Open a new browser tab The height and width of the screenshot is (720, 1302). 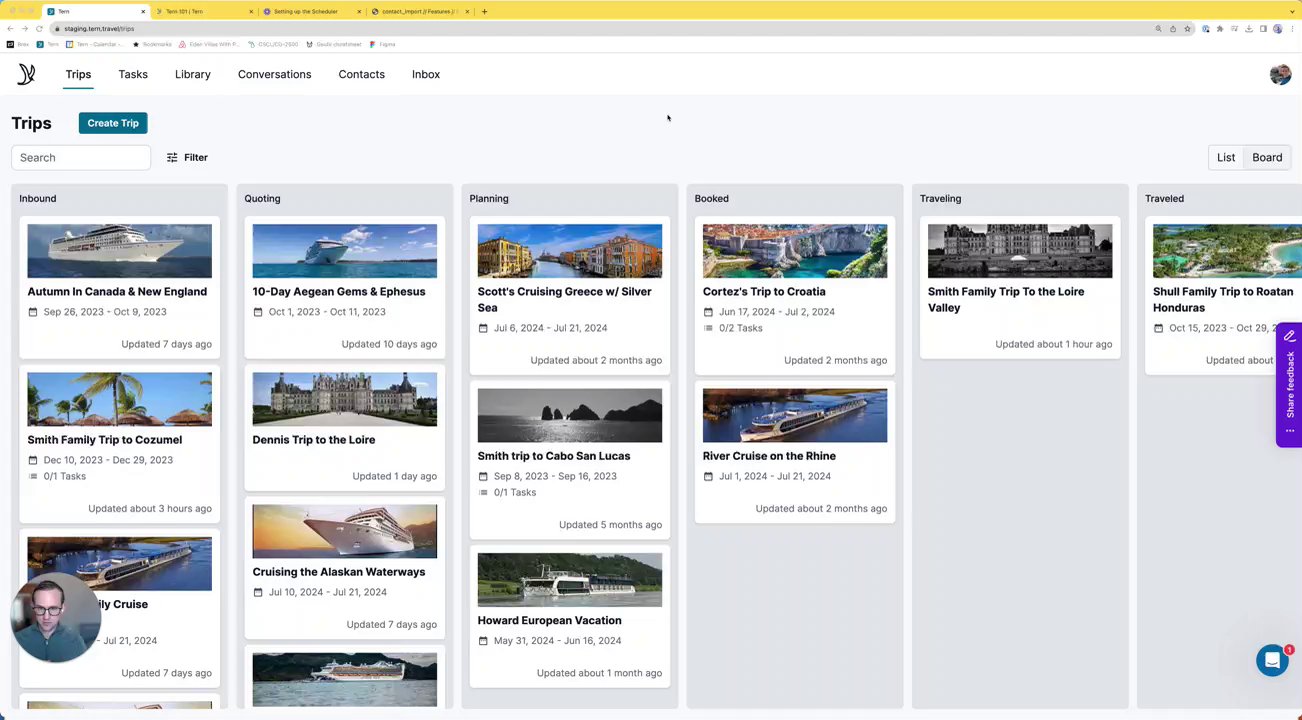click(484, 12)
